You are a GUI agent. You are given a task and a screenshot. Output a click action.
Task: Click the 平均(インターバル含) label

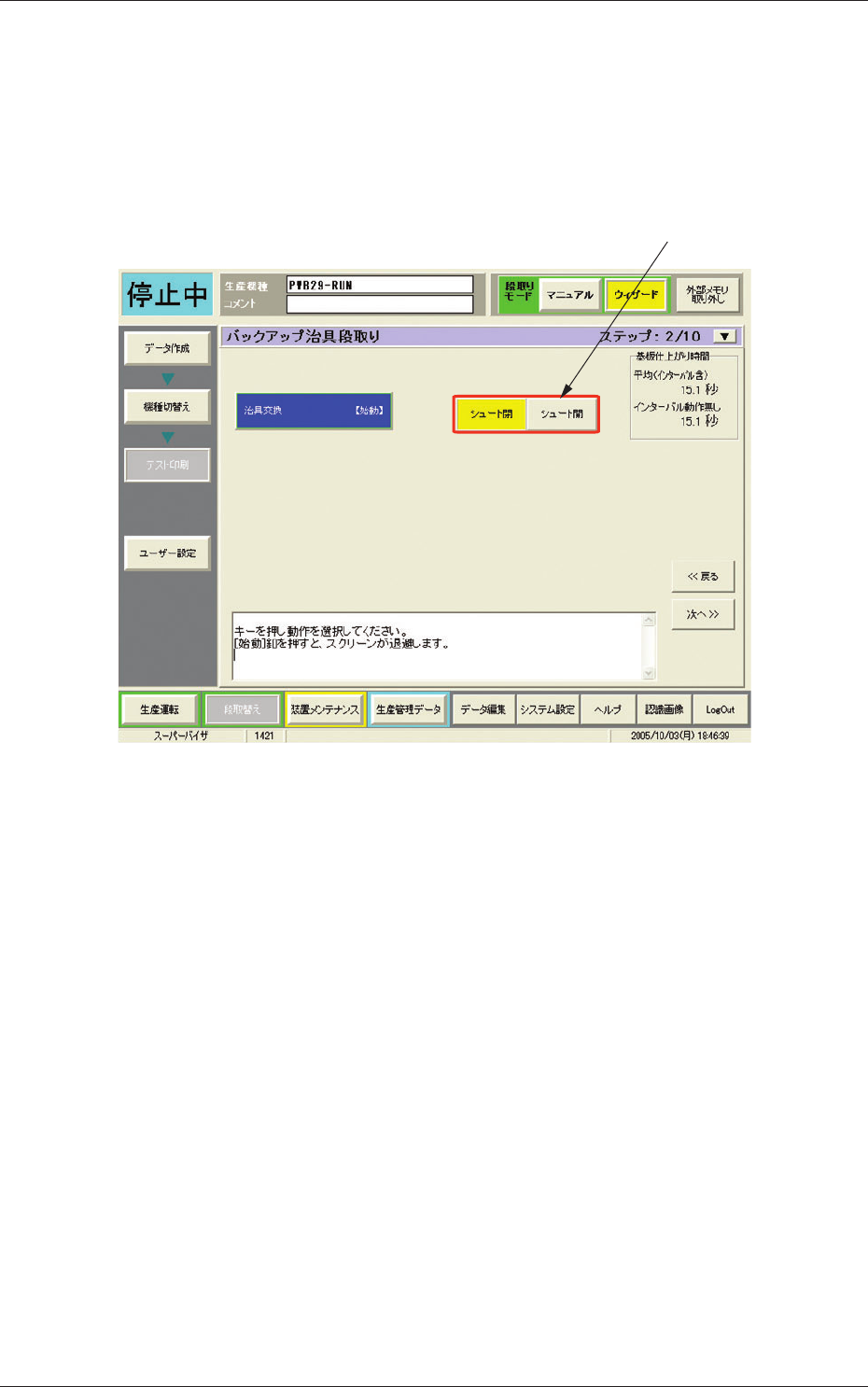click(x=670, y=375)
